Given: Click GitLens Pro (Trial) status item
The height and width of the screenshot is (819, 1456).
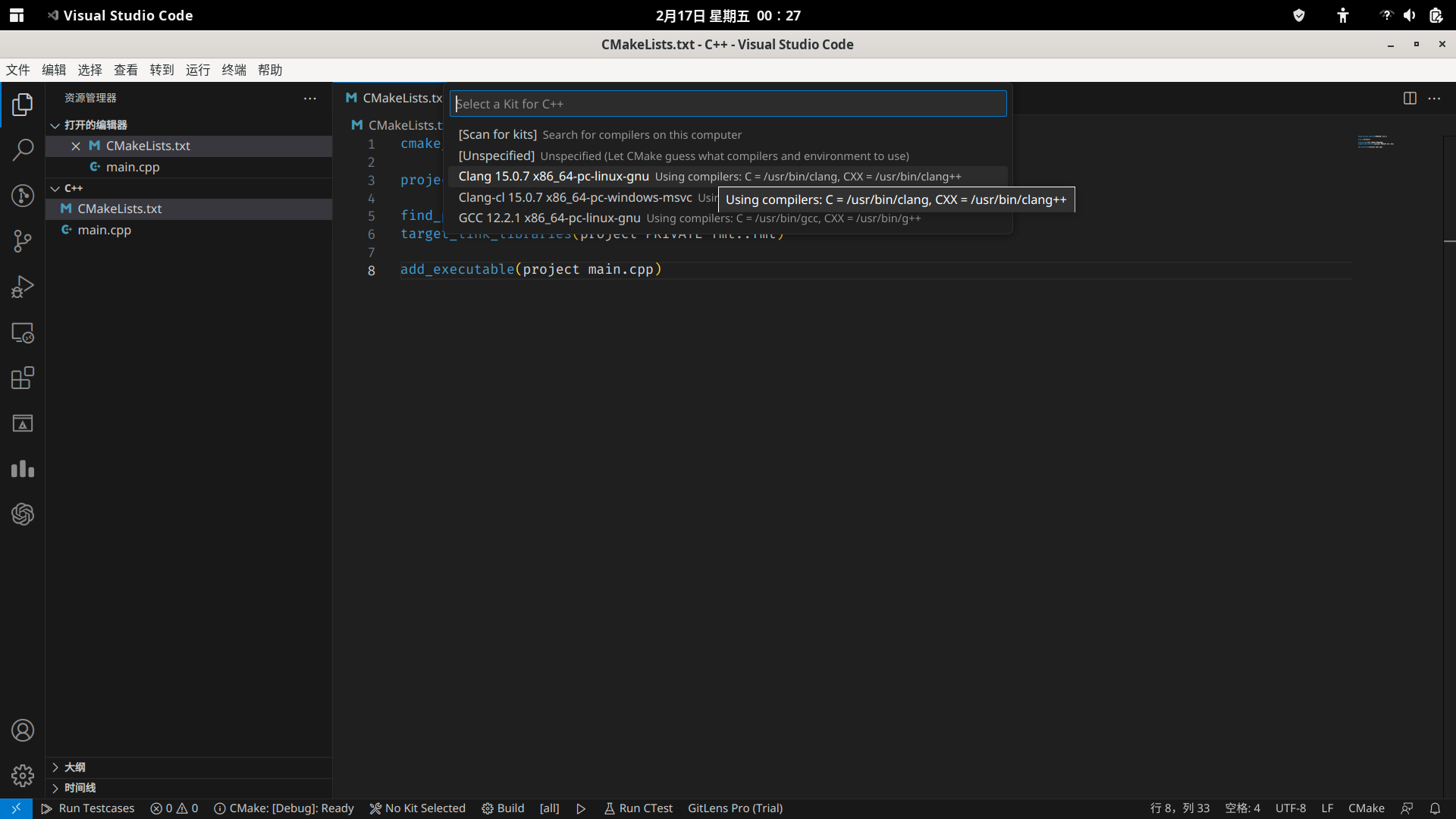Looking at the screenshot, I should pyautogui.click(x=735, y=809).
